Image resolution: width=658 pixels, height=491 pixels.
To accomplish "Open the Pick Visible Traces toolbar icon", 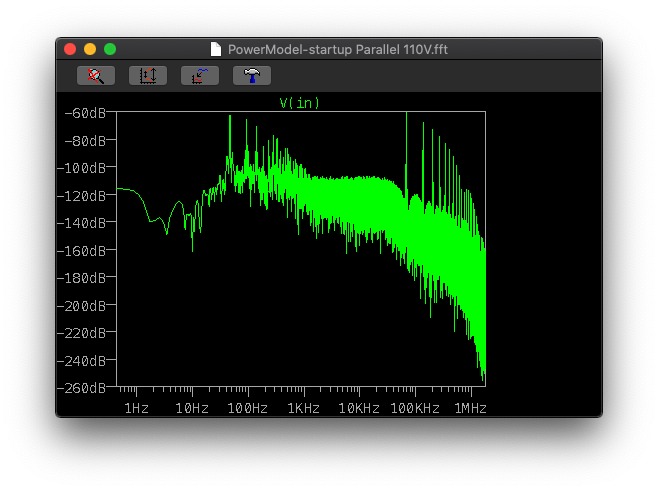I will [x=200, y=76].
